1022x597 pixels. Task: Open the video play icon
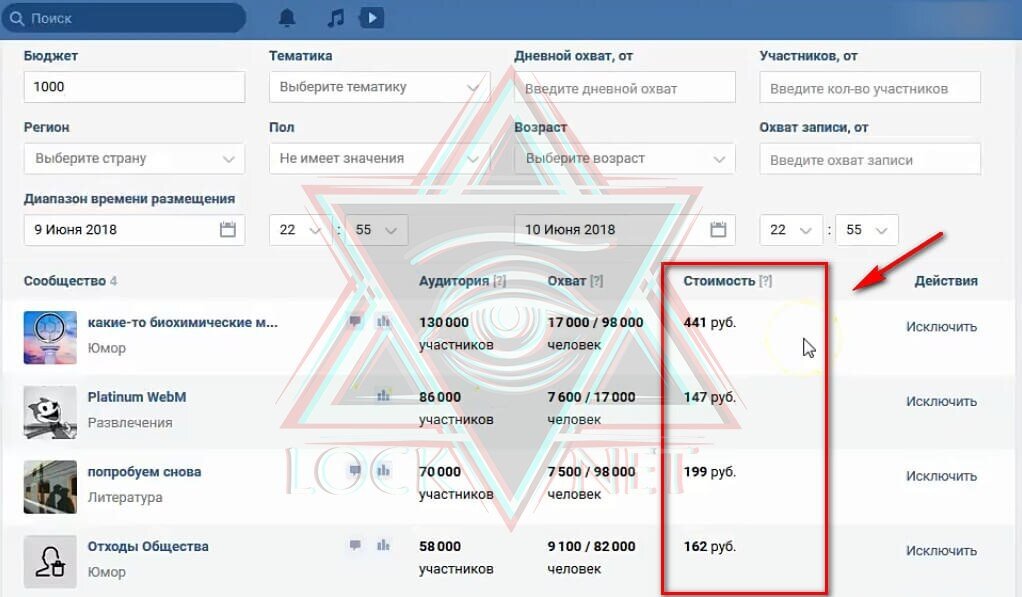372,18
